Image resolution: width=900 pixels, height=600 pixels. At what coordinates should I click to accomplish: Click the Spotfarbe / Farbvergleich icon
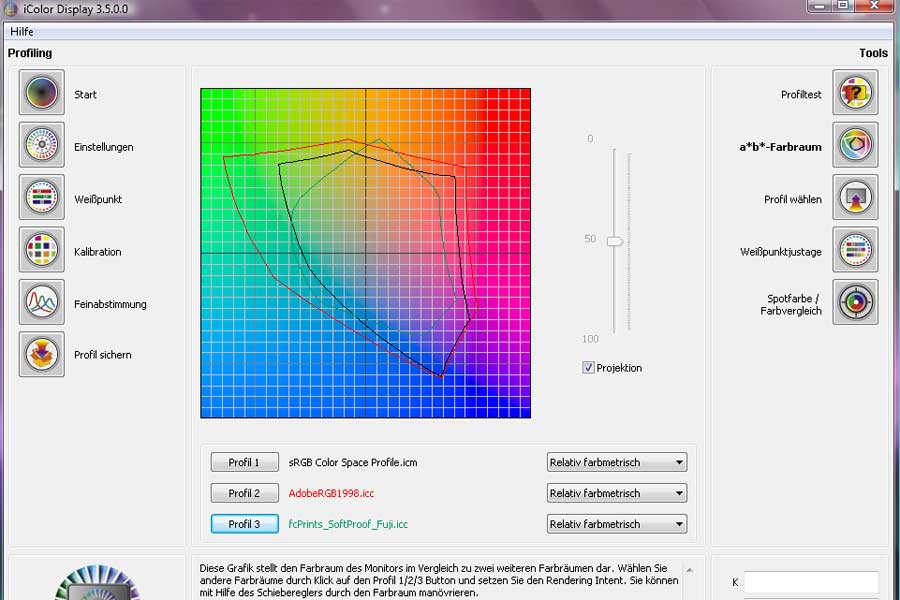tap(855, 302)
